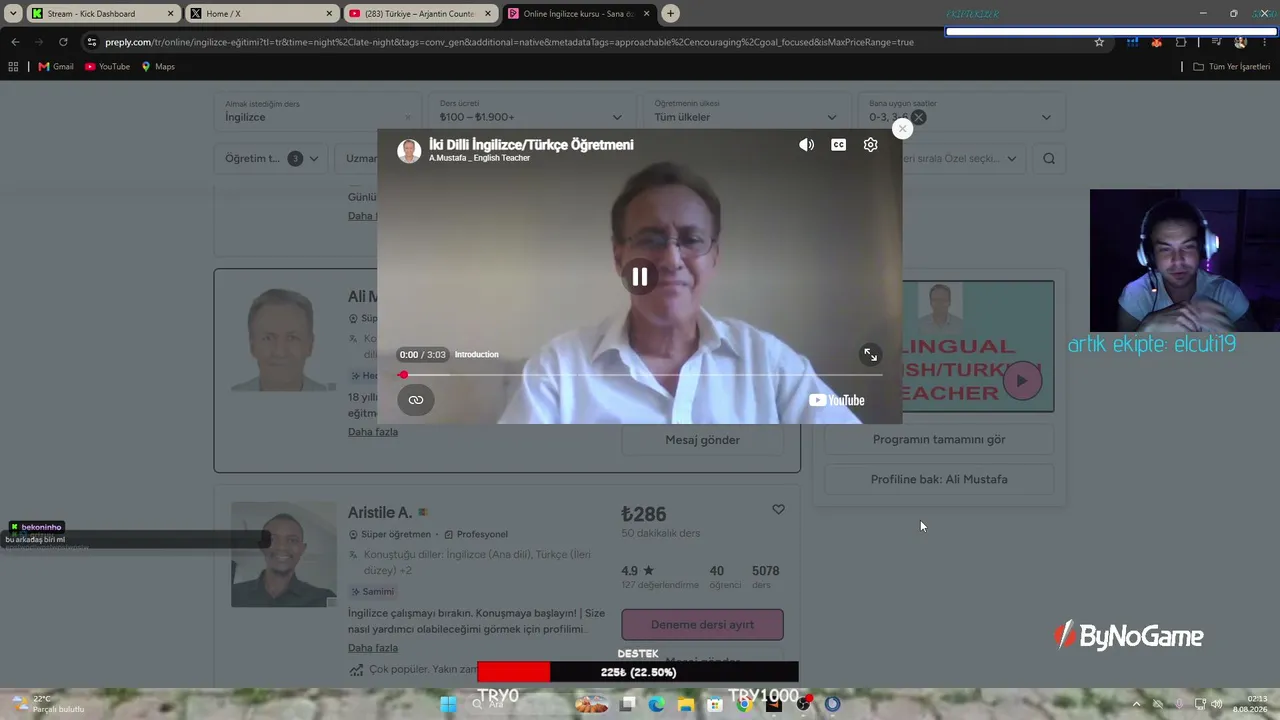
Task: Expand the Öğretmenin ülkesi country dropdown
Action: click(746, 111)
